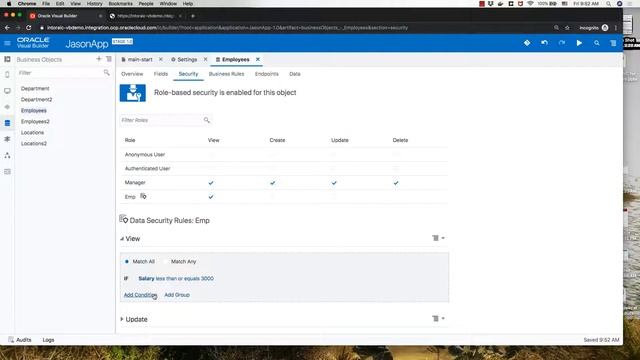Open the Update section options dropdown
640x360 pixels.
click(438, 318)
